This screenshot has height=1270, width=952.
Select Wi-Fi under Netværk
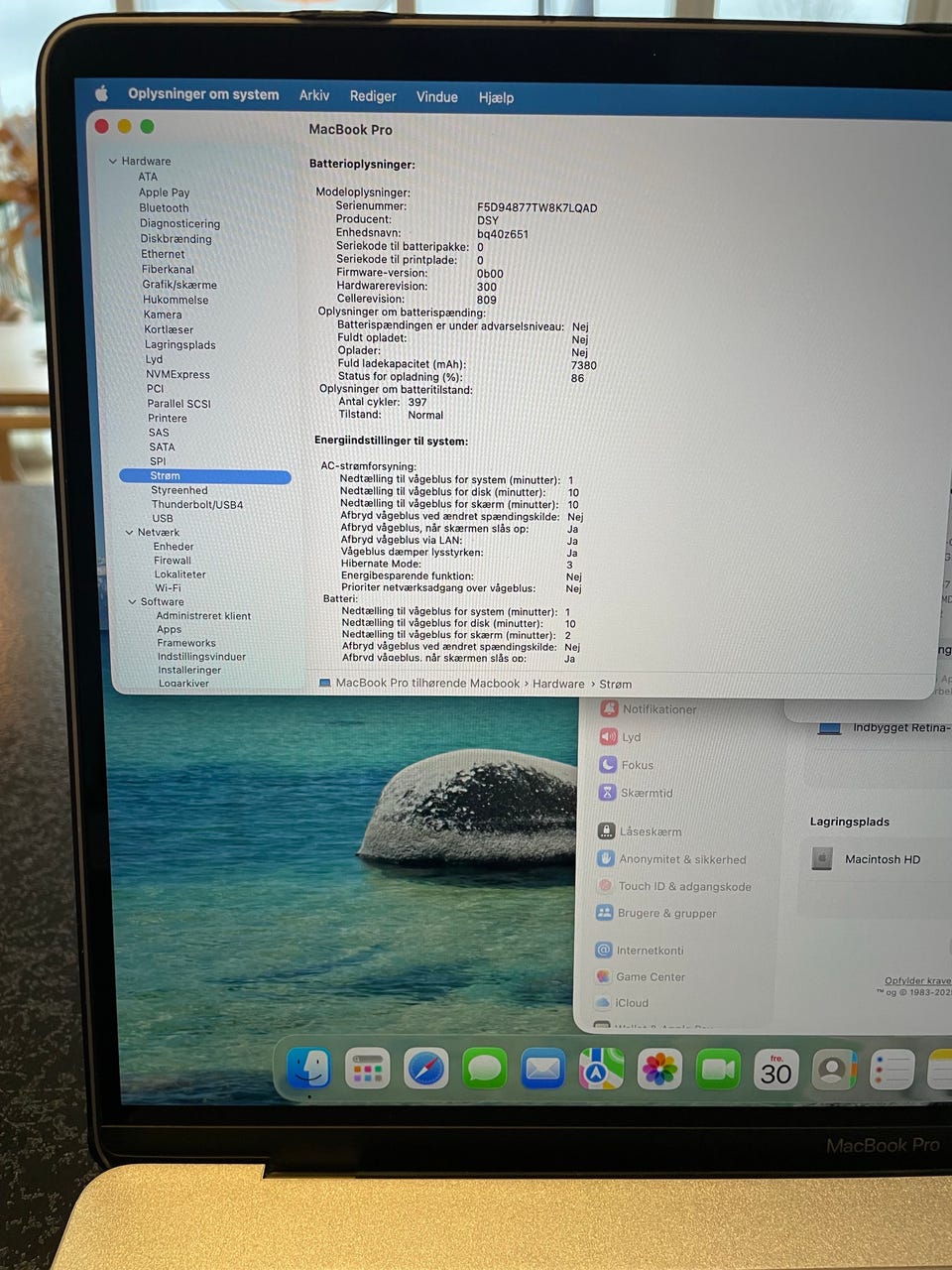point(168,587)
